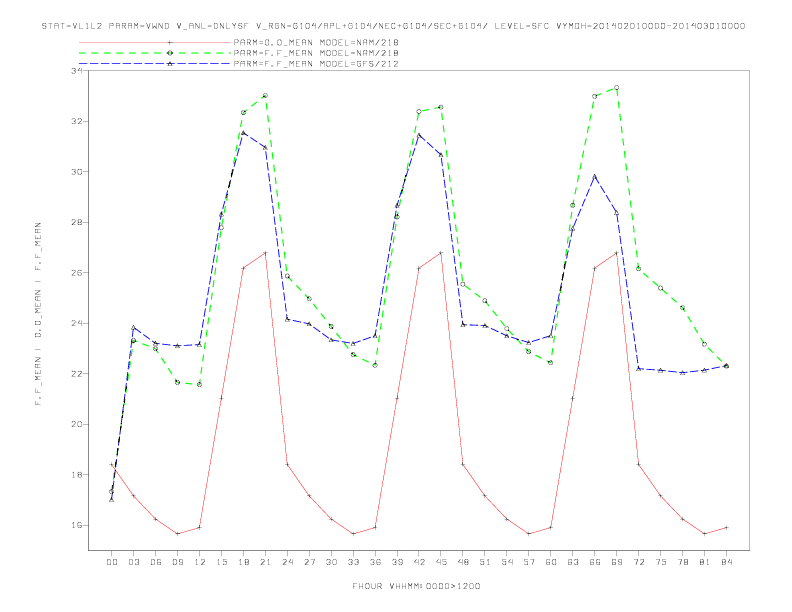The width and height of the screenshot is (792, 612).
Task: Click x-axis tick label 81
Action: pos(705,562)
